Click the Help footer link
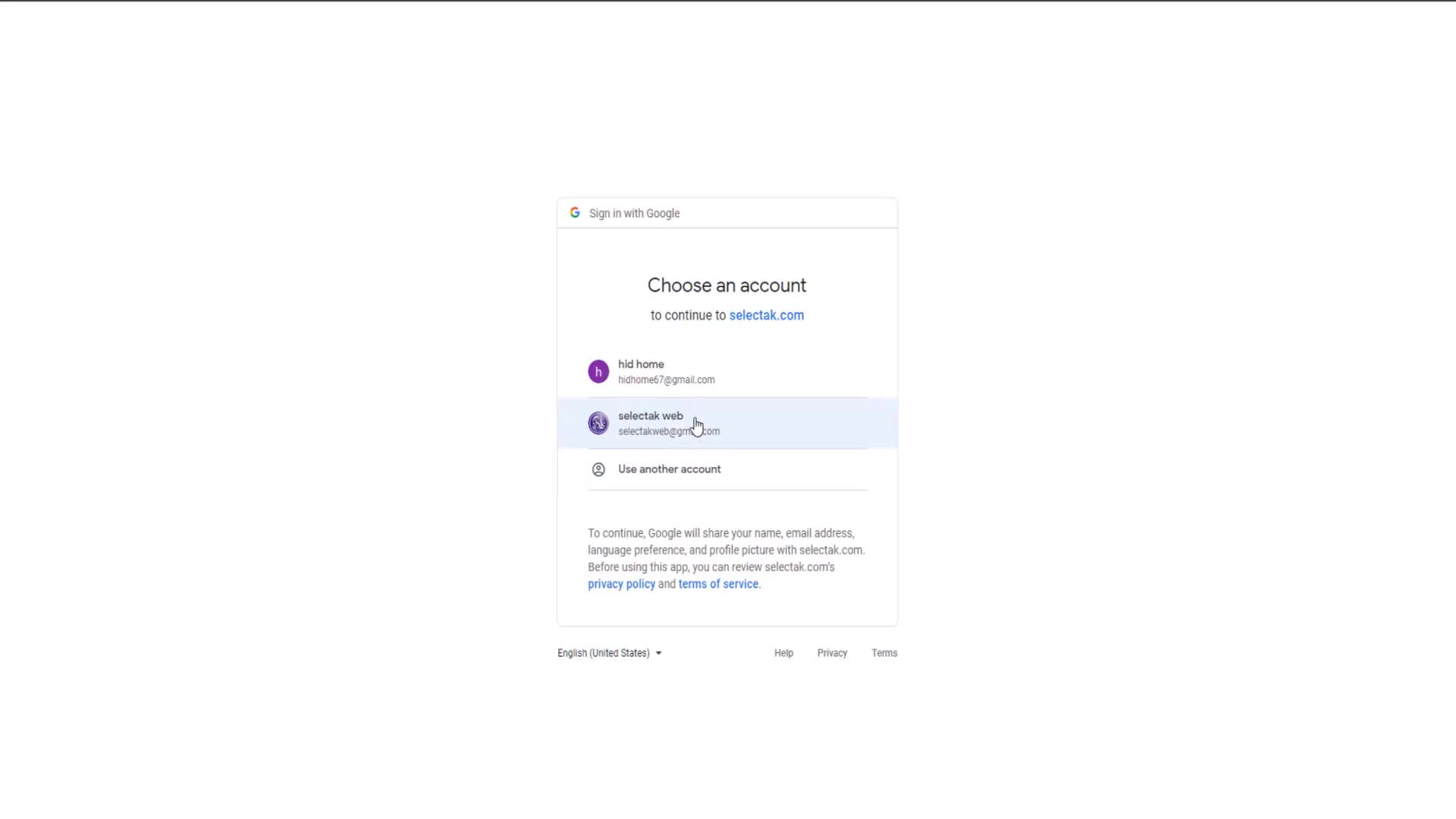The height and width of the screenshot is (819, 1456). [783, 653]
